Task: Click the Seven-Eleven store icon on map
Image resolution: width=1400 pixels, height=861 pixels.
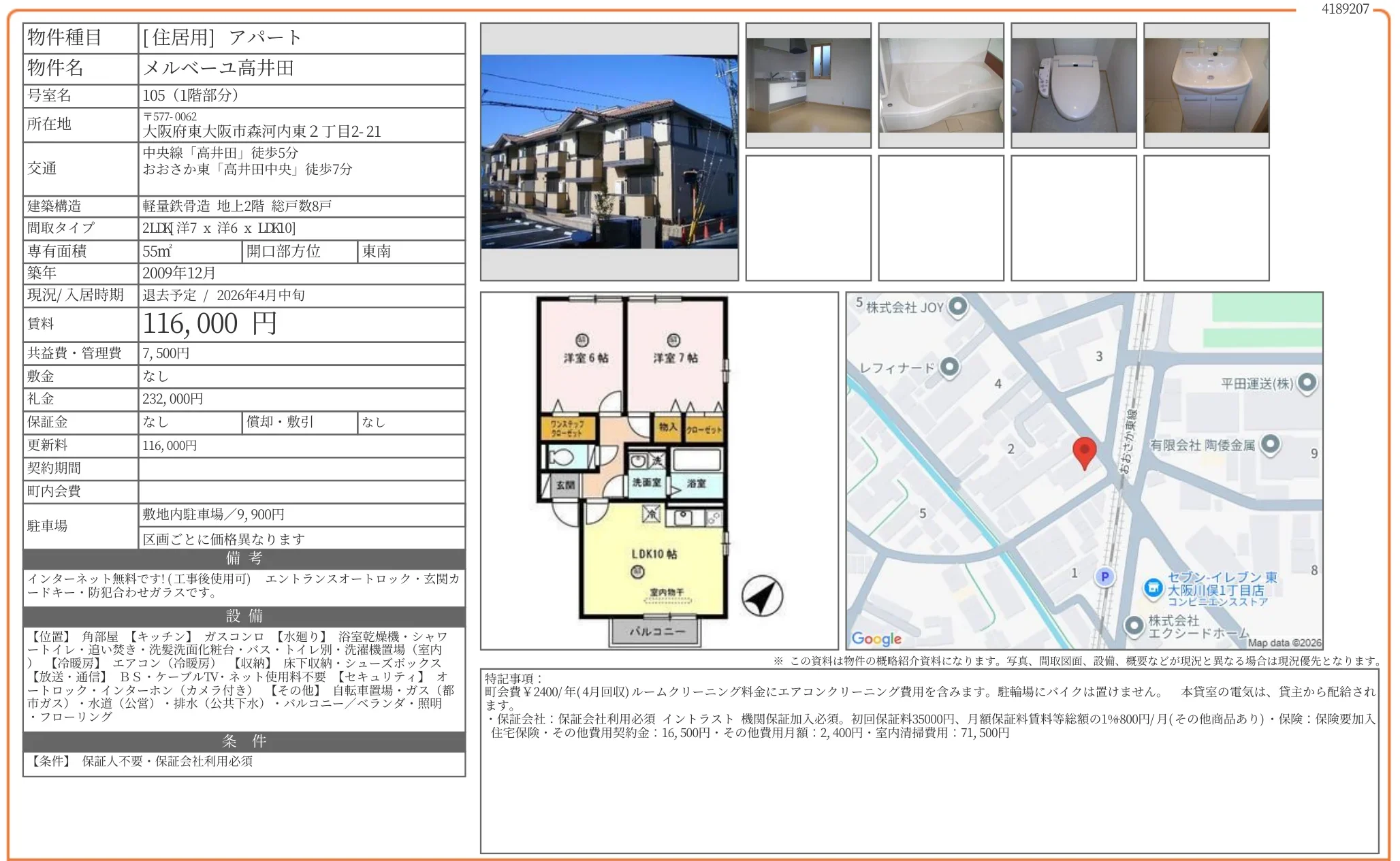Action: click(1152, 587)
